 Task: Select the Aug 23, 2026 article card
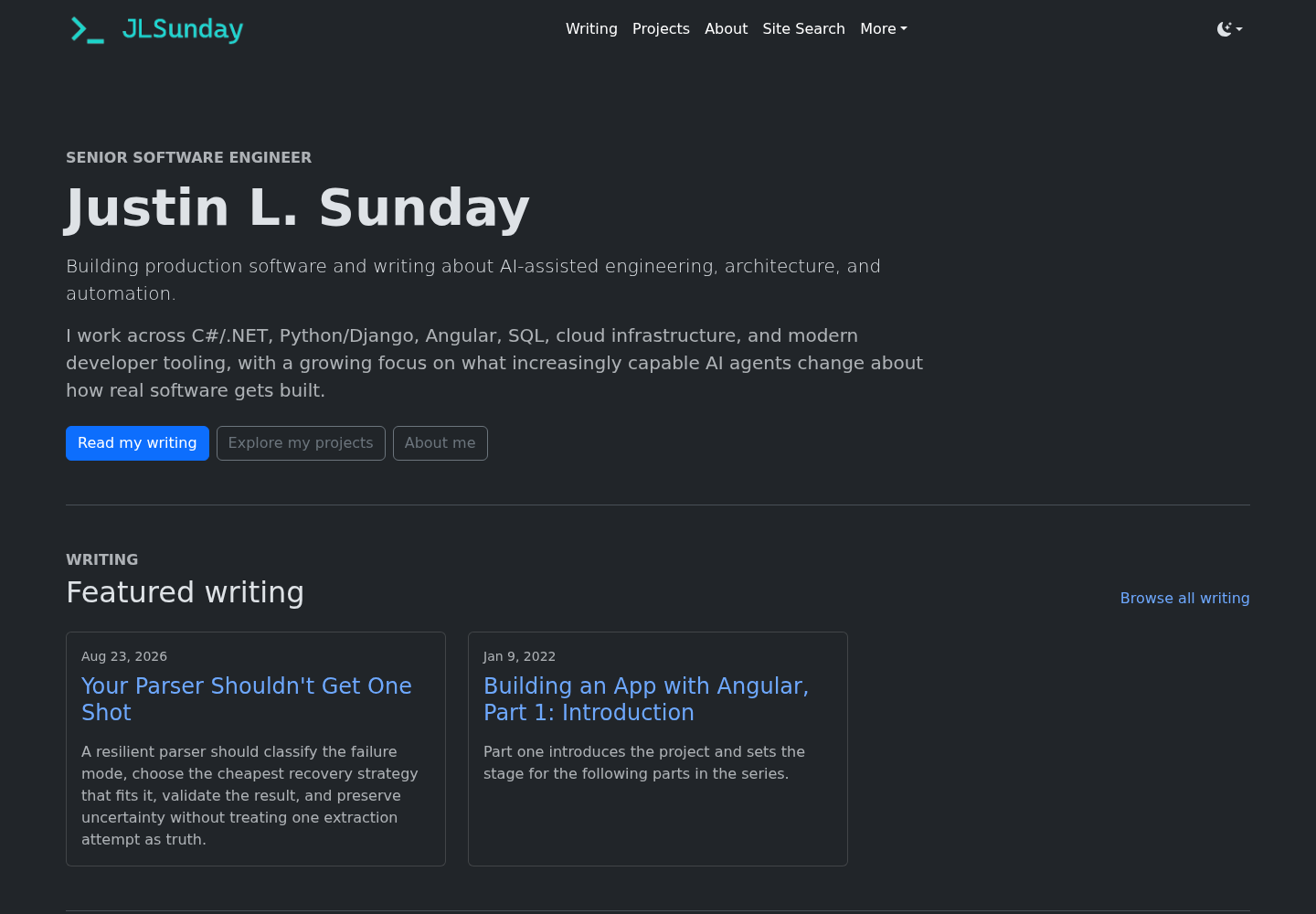click(256, 749)
